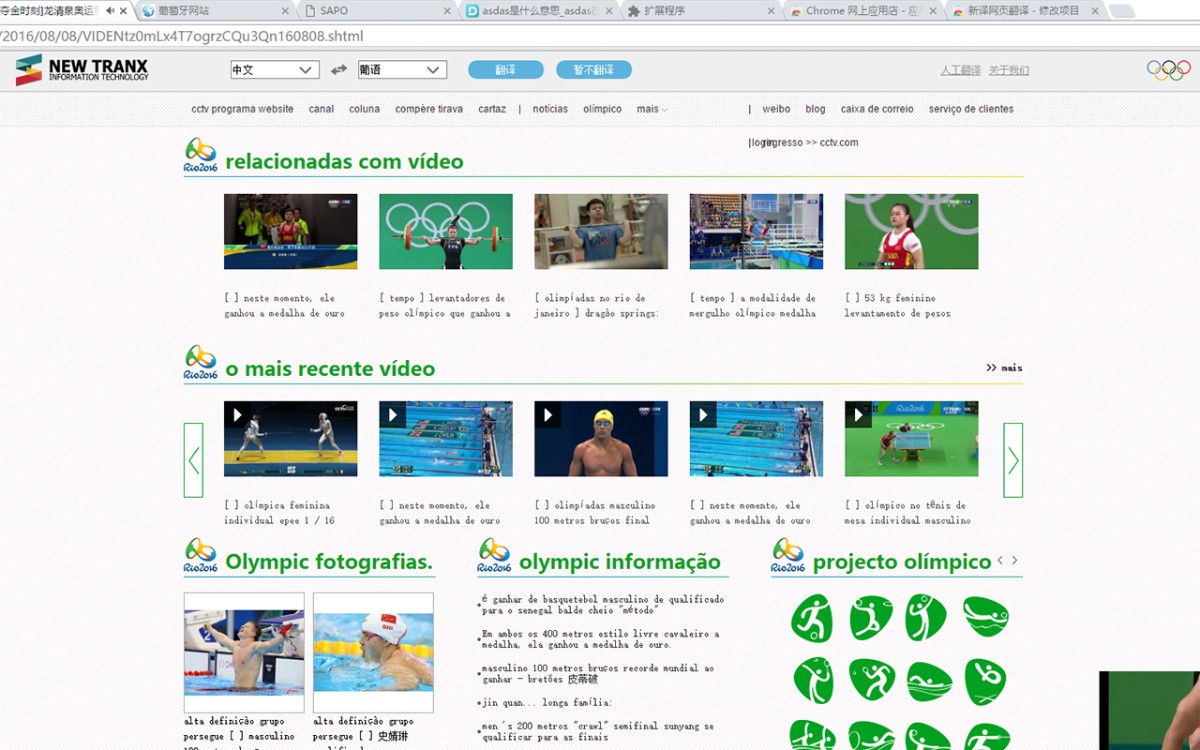Open the source language dropdown 中文

[274, 70]
